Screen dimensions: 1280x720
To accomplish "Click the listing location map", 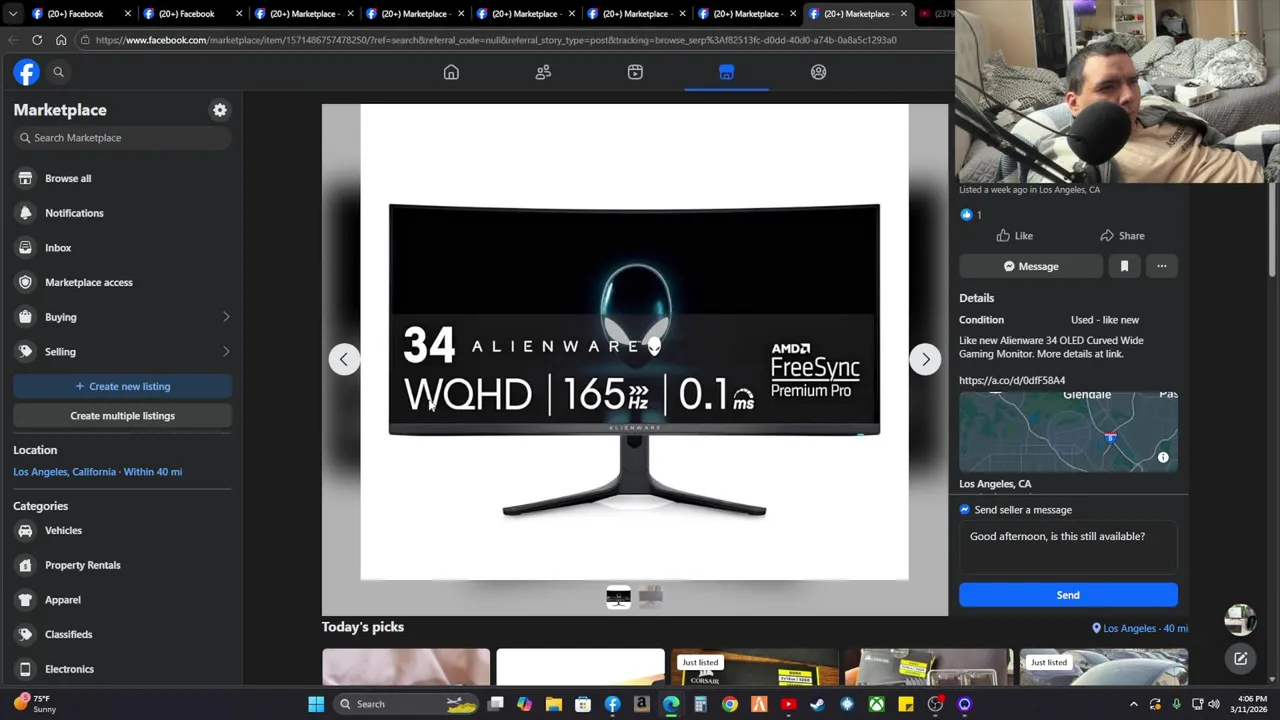I will pos(1068,431).
